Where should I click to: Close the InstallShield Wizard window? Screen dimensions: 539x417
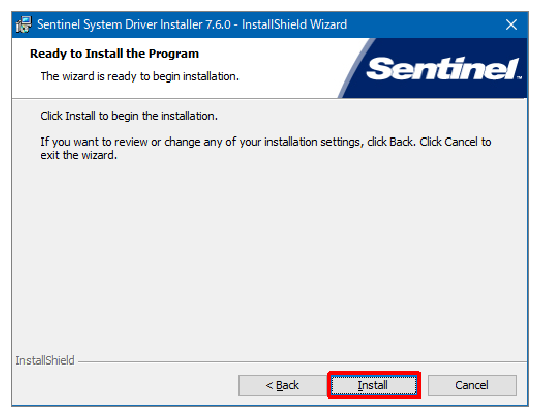[511, 25]
